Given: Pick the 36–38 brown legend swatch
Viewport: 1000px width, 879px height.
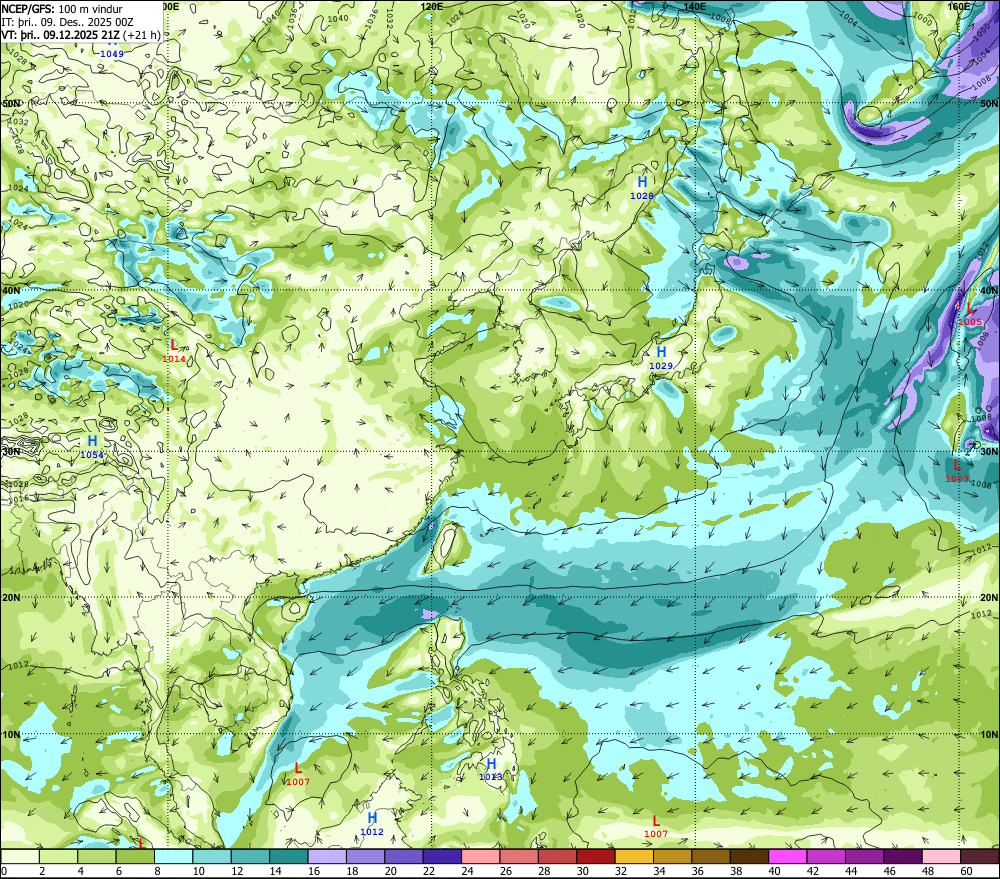Looking at the screenshot, I should [711, 856].
